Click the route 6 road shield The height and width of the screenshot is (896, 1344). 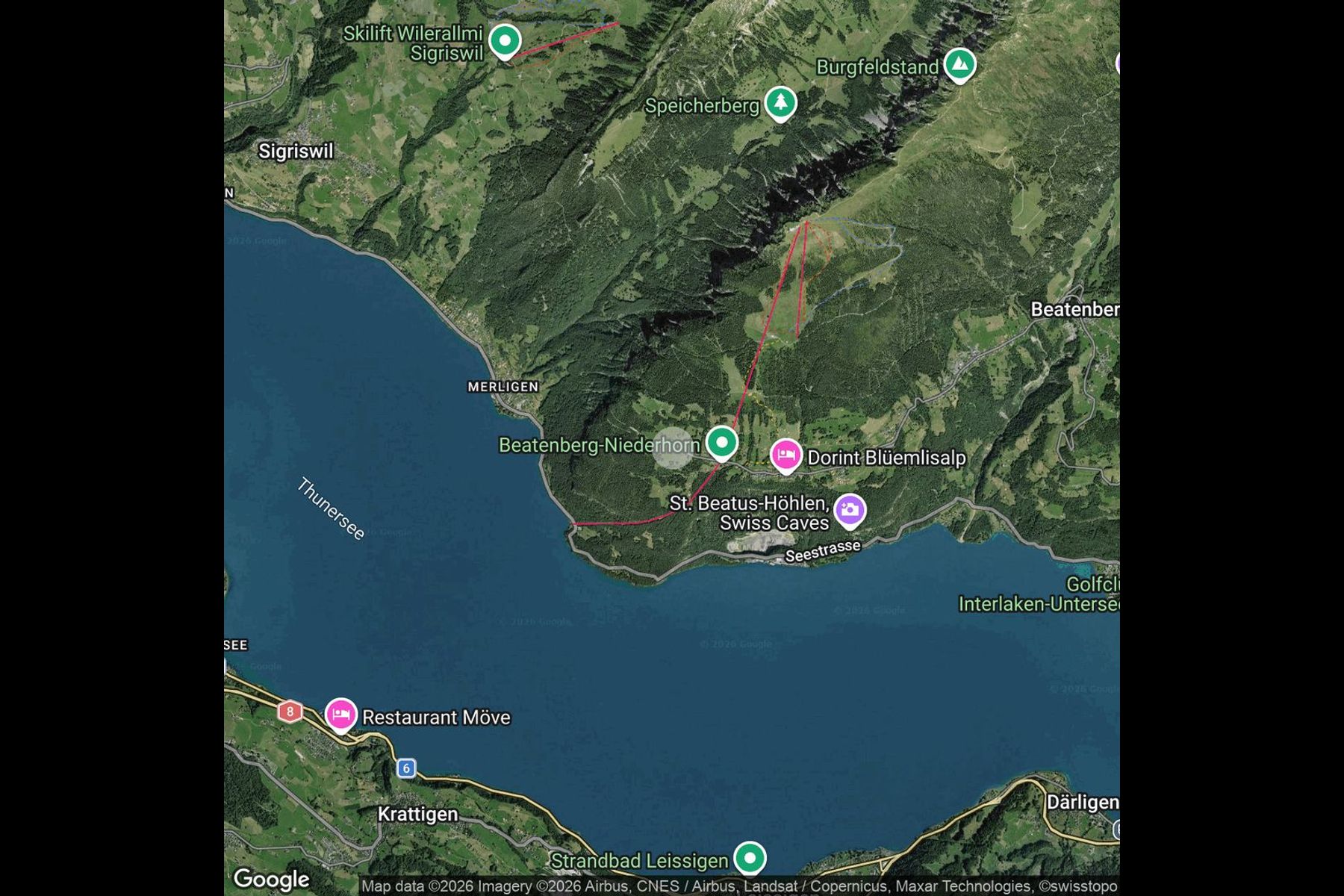406,768
